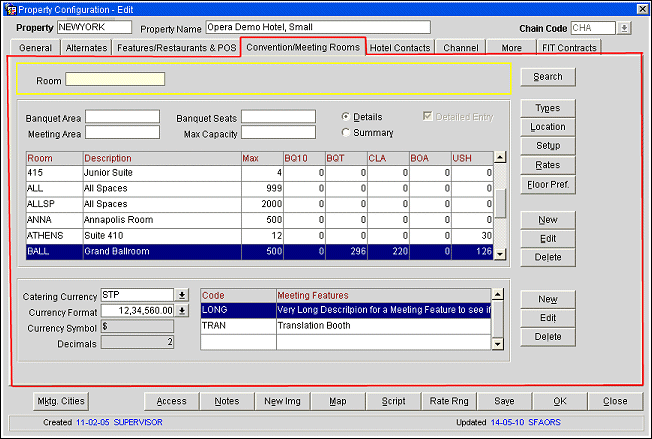Click into the Room search field
The image size is (652, 439).
[x=115, y=79]
